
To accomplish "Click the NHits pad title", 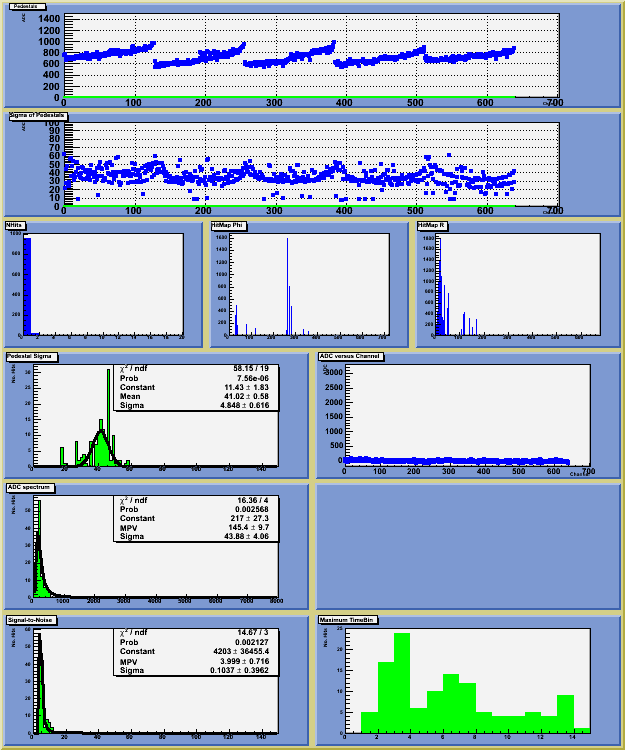I will [15, 225].
